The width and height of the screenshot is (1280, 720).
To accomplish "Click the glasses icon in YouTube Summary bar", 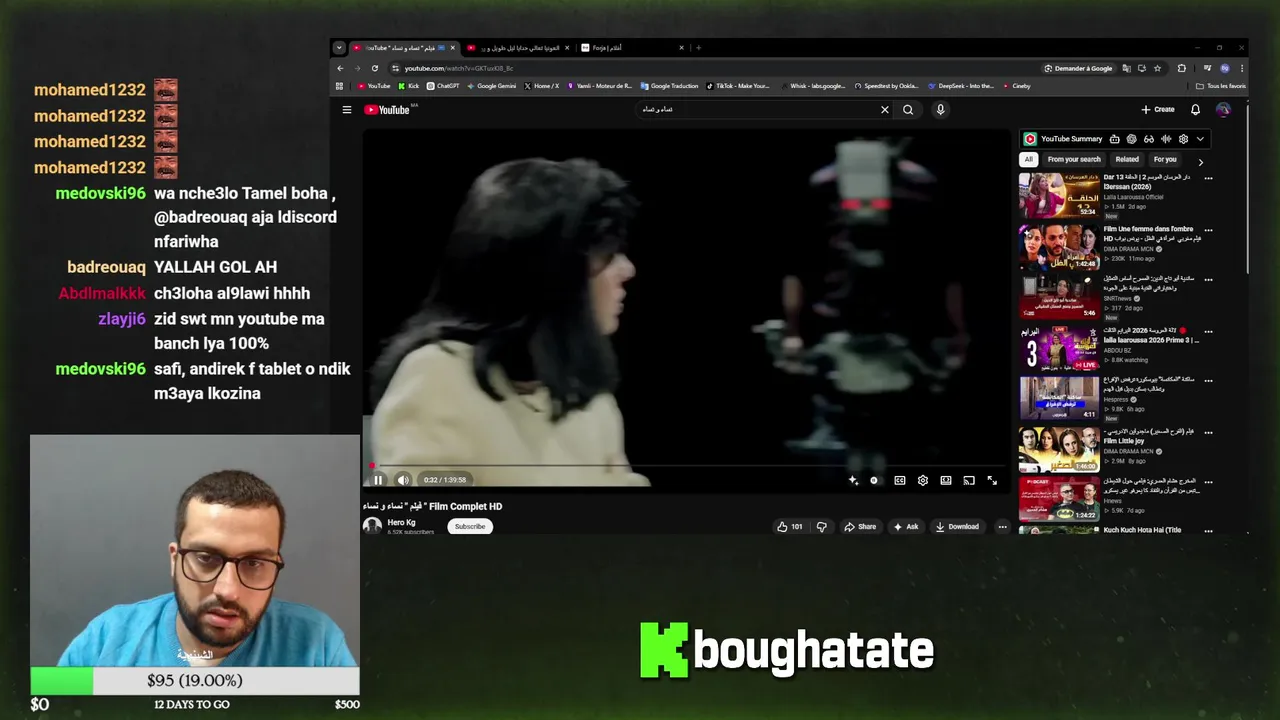I will click(1149, 139).
